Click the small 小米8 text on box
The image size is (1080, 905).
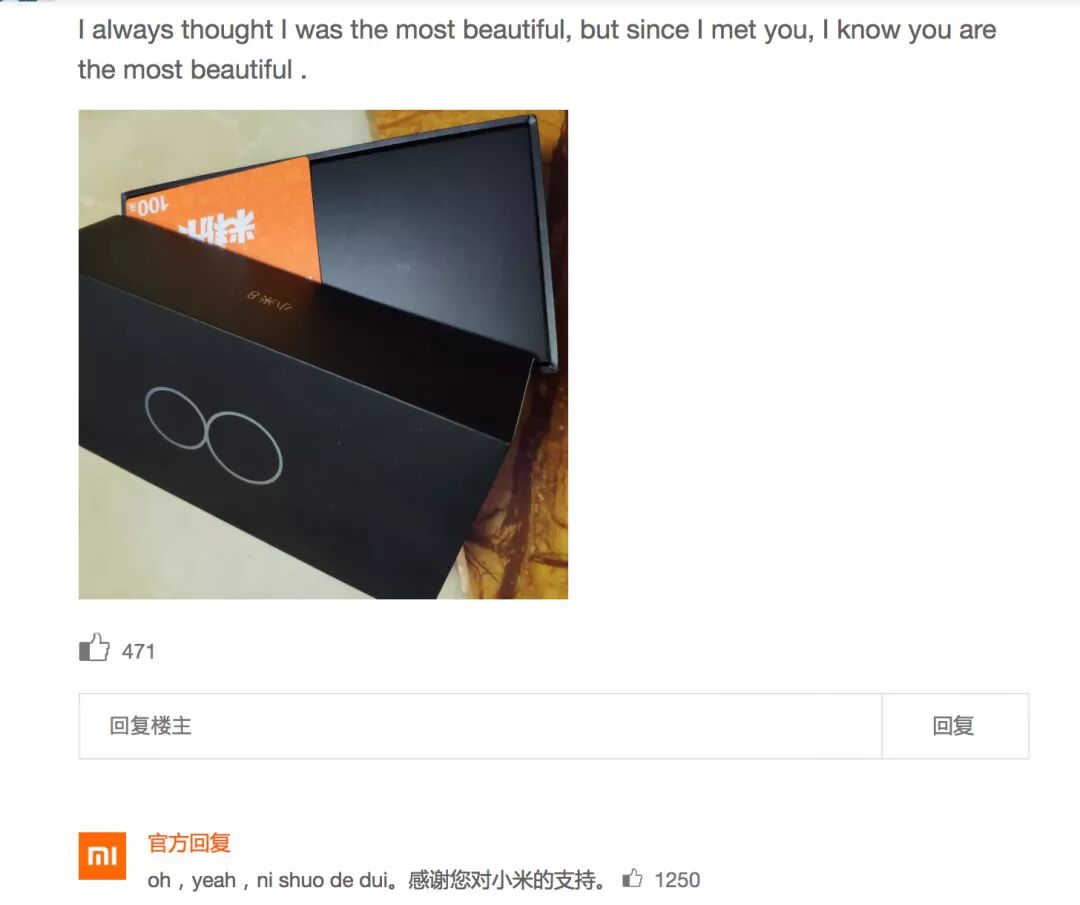click(x=269, y=300)
